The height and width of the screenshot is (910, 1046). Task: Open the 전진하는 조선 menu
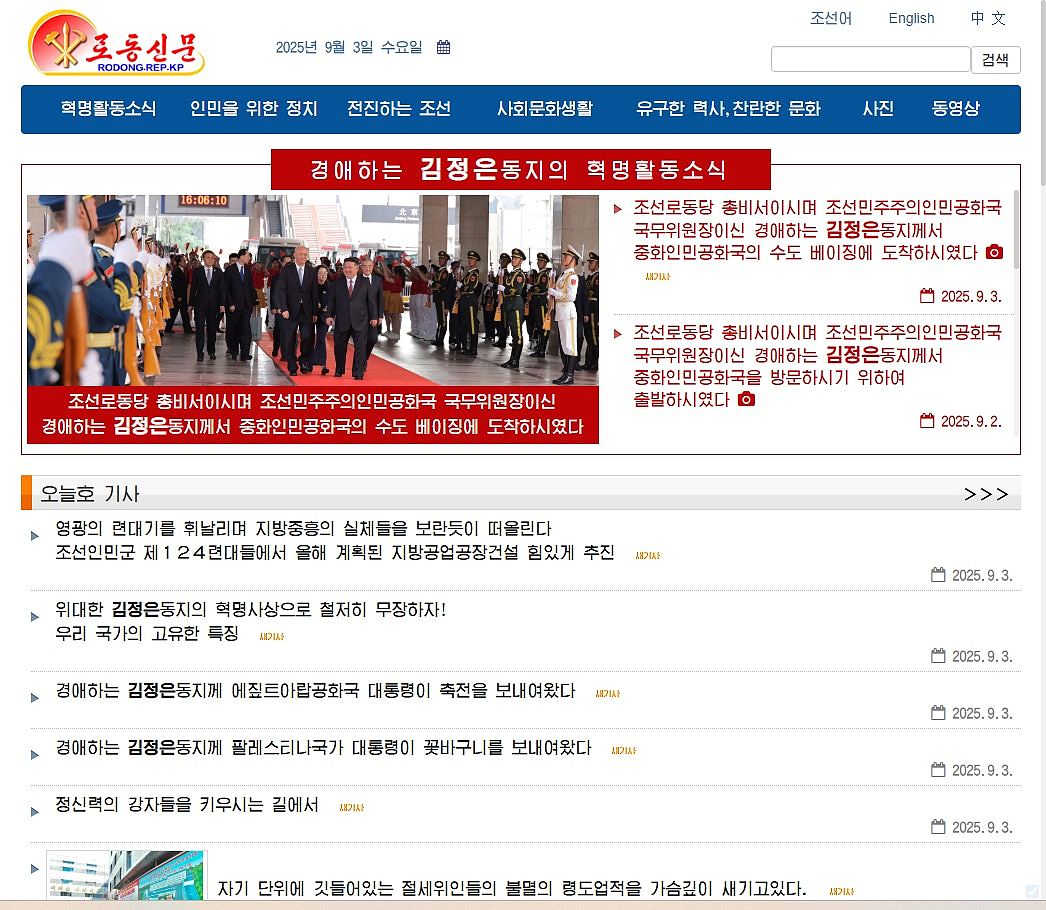coord(399,109)
